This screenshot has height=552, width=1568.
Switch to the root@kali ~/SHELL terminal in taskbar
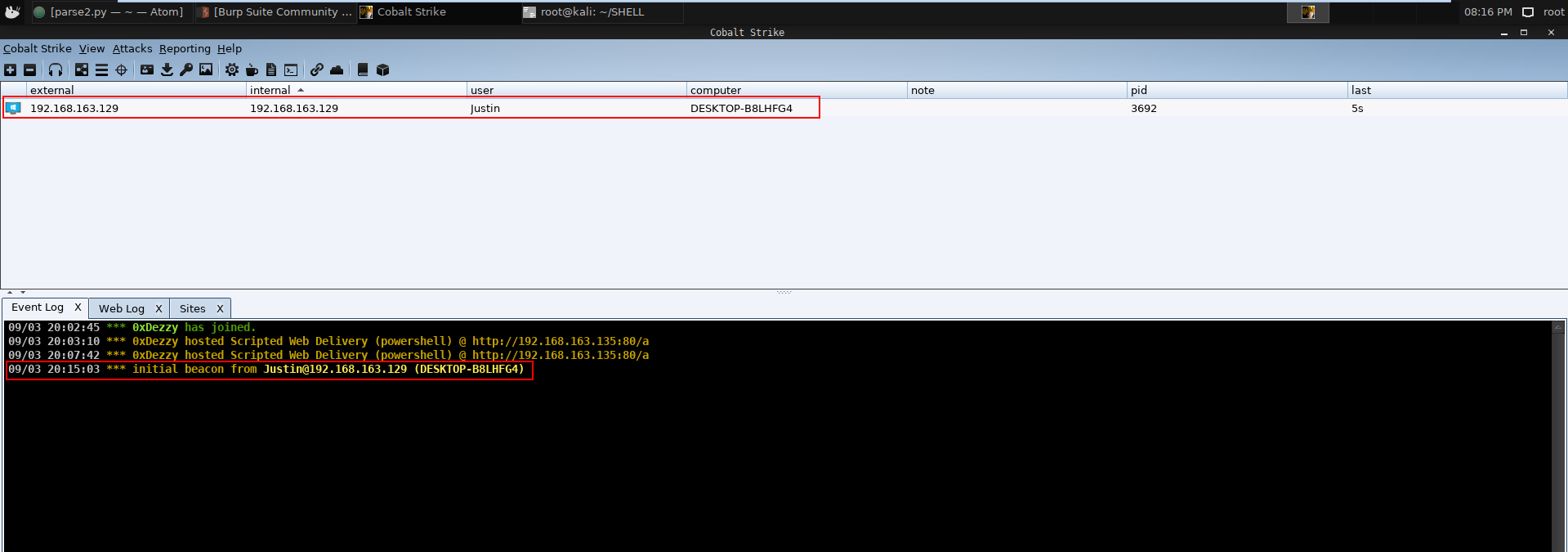click(601, 12)
